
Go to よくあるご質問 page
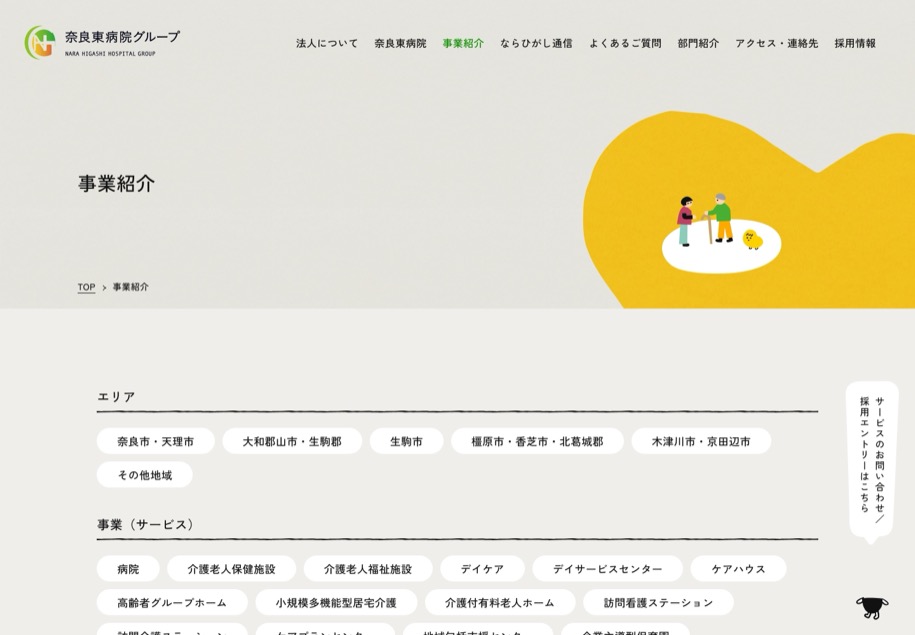625,43
